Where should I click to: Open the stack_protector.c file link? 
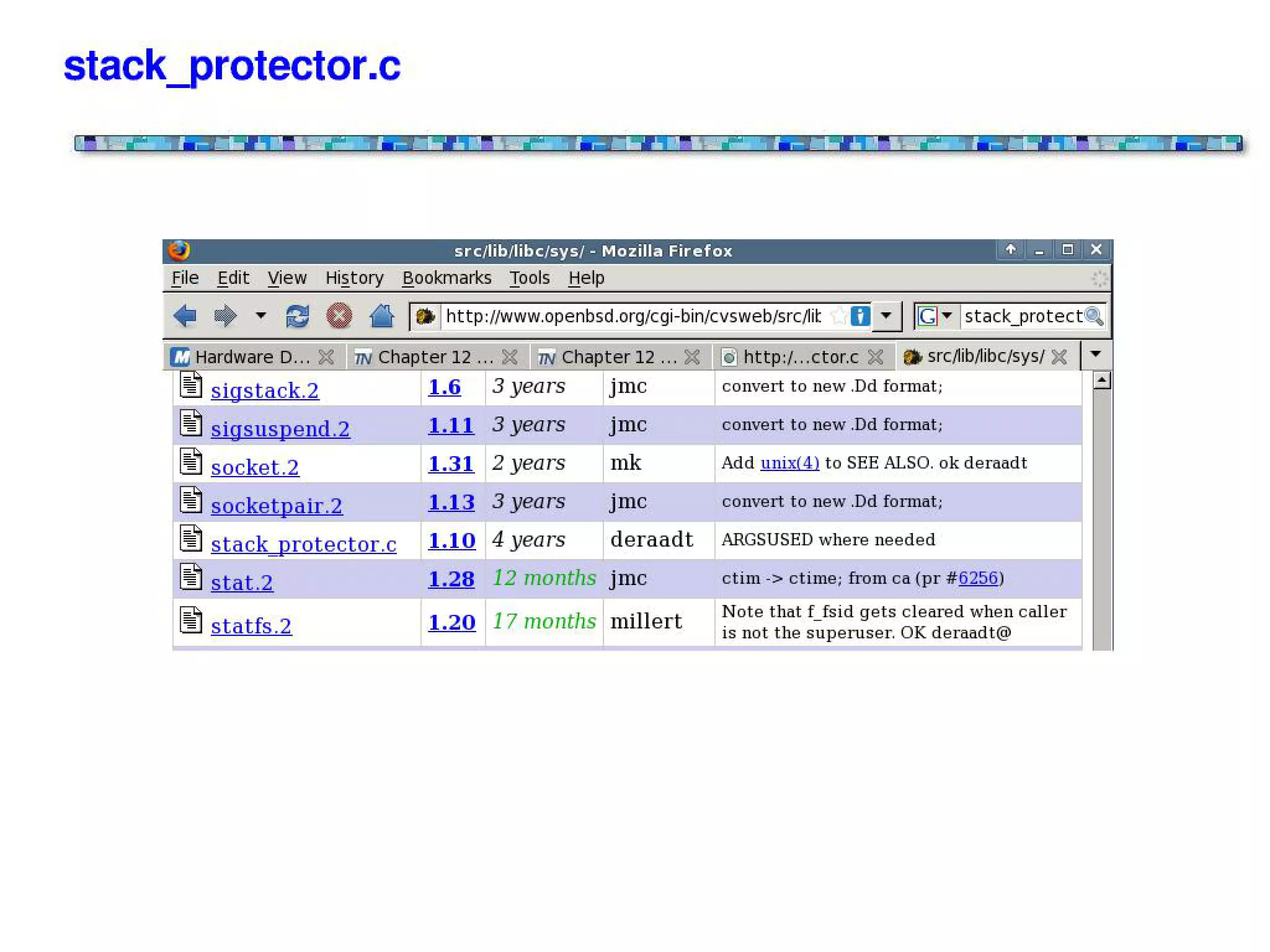pos(304,545)
